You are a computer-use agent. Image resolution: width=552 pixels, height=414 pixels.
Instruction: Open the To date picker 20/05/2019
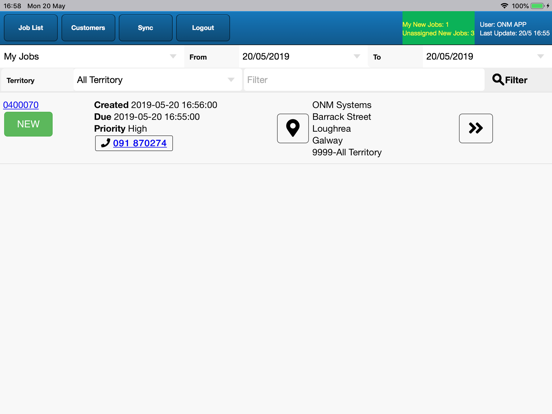point(486,57)
